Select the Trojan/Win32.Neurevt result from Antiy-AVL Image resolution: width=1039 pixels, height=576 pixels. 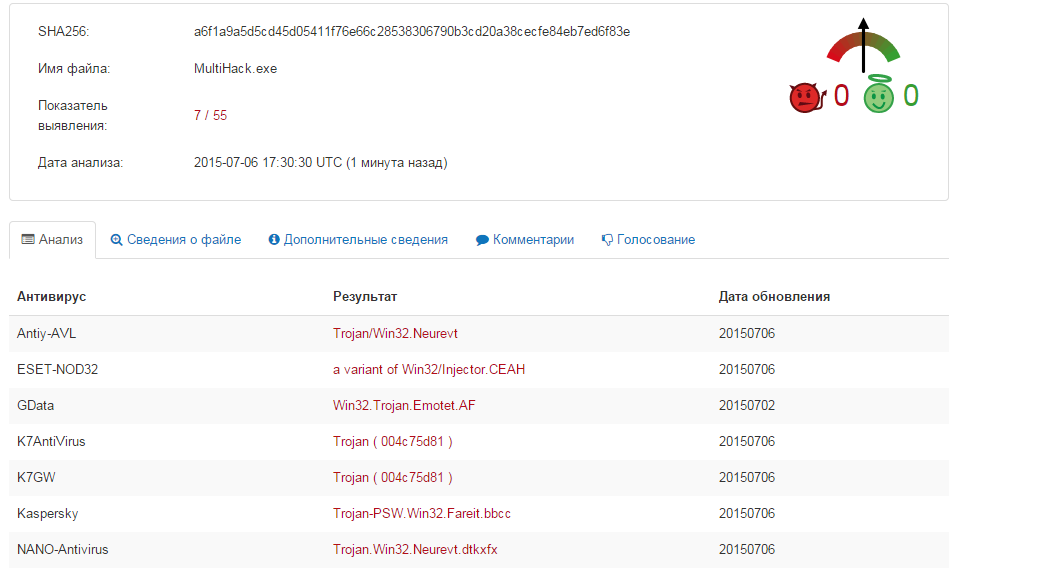pyautogui.click(x=395, y=334)
